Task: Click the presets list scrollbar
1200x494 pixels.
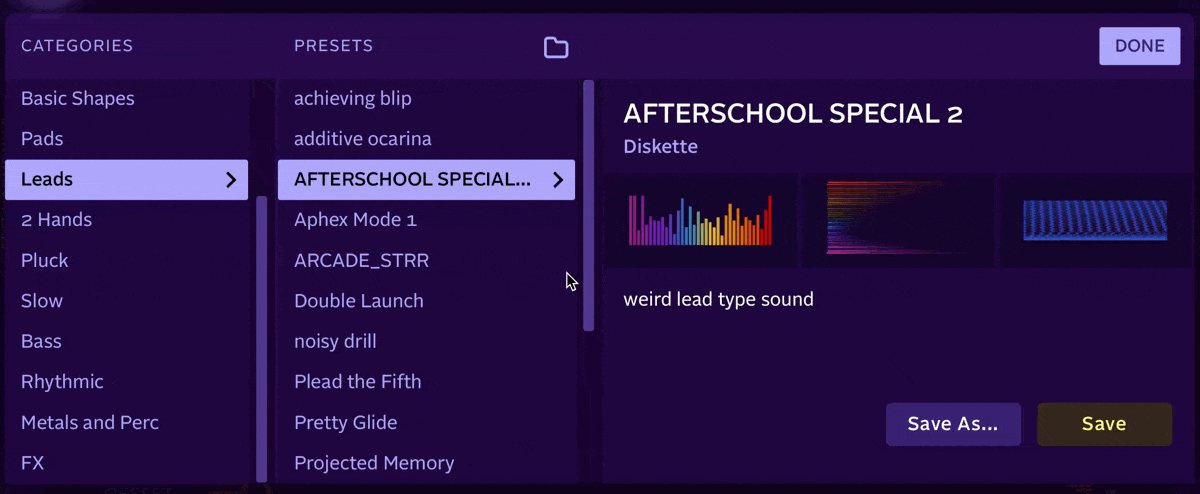Action: tap(589, 205)
